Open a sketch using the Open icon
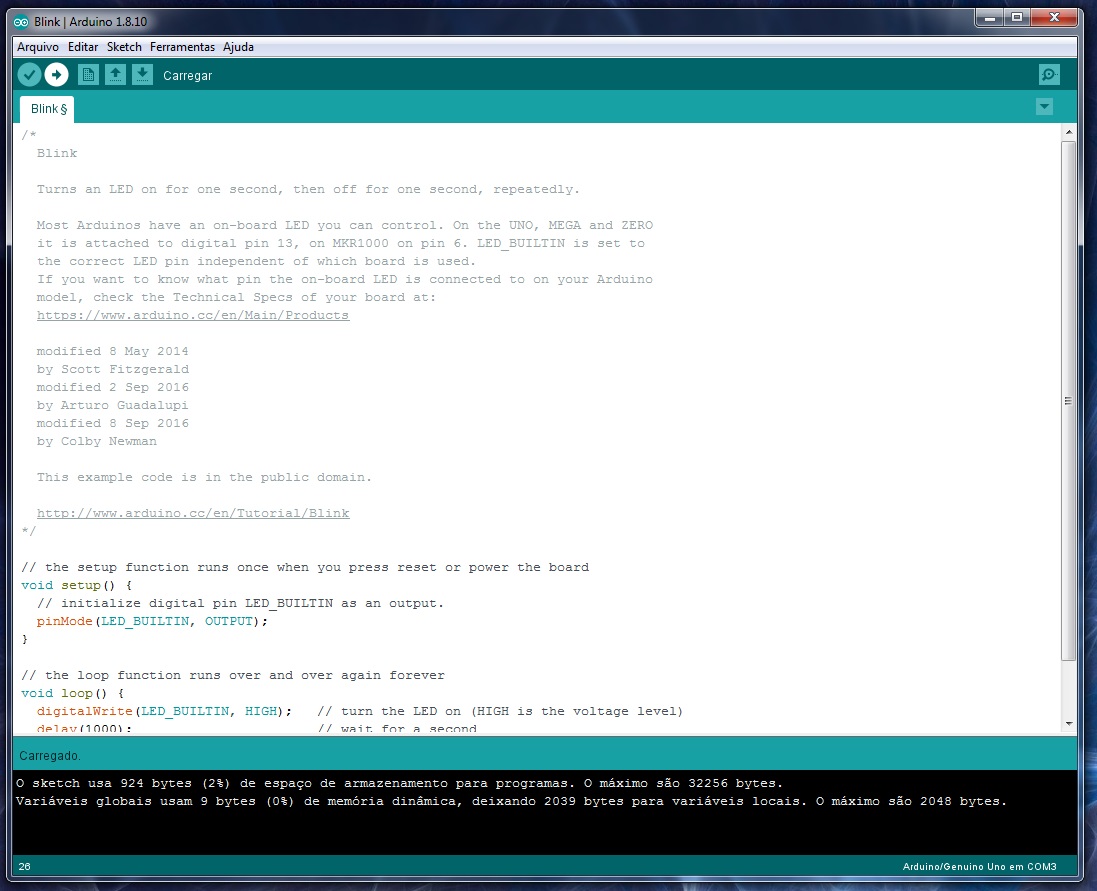 [116, 75]
